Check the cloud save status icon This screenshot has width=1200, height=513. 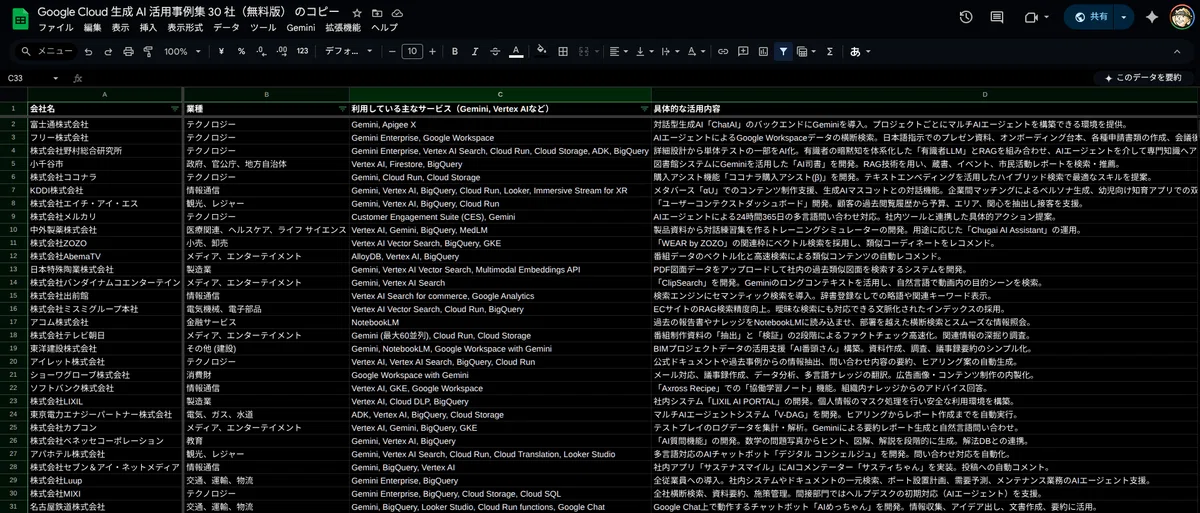pos(397,13)
